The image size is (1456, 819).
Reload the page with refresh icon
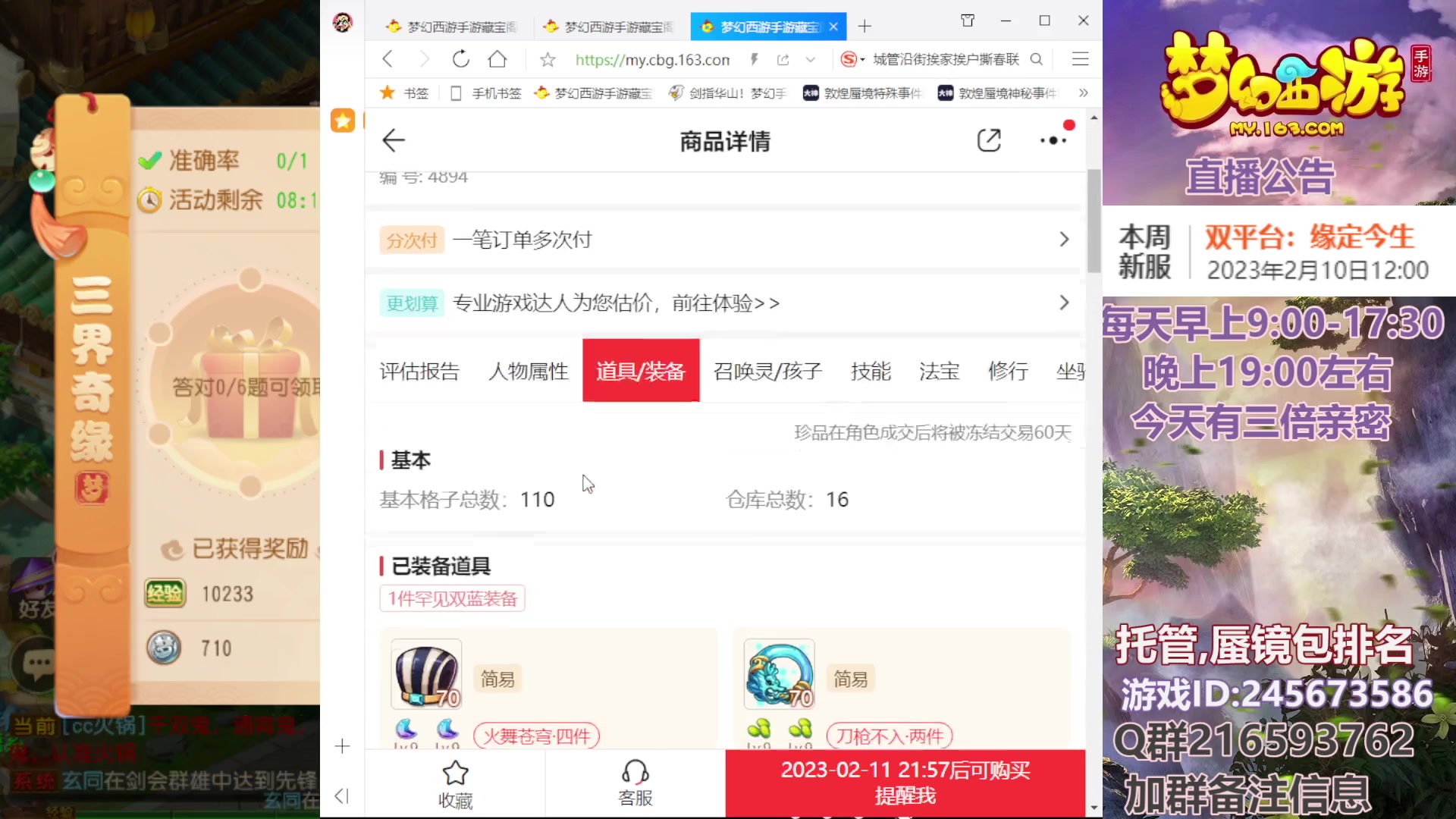pyautogui.click(x=460, y=59)
